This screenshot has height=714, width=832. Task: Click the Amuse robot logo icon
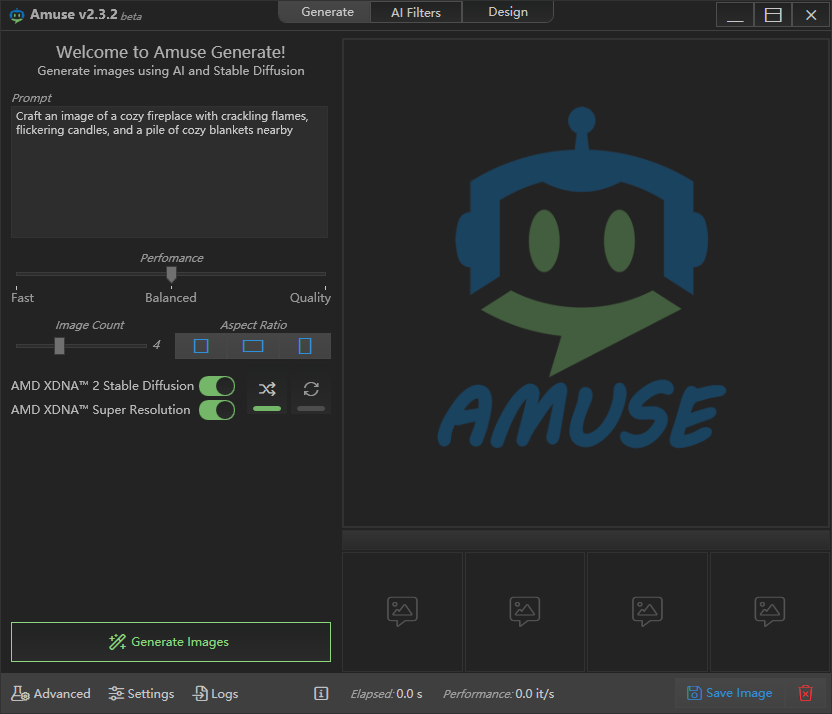click(x=17, y=15)
